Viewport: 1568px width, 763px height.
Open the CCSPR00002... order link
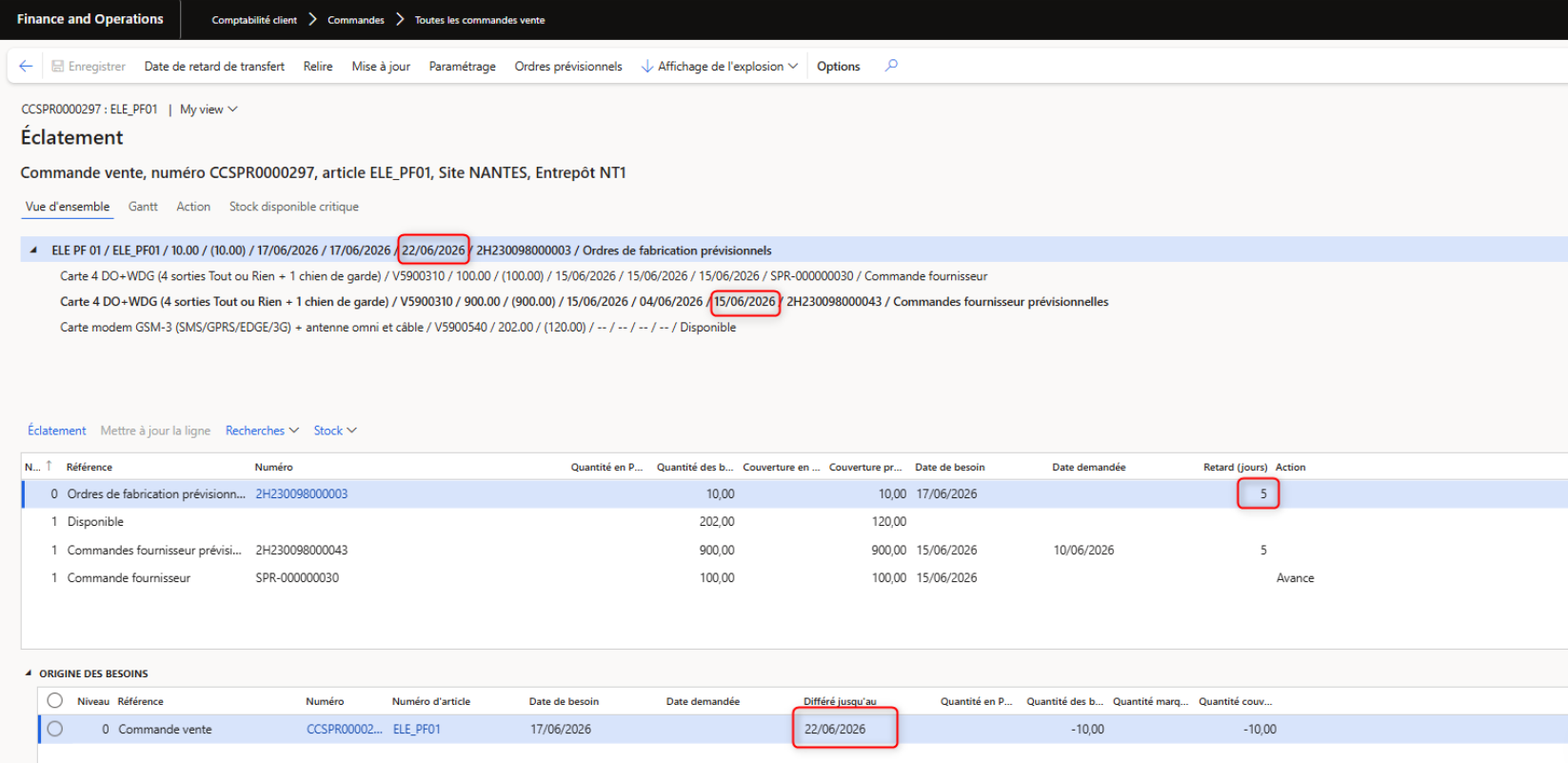coord(345,730)
